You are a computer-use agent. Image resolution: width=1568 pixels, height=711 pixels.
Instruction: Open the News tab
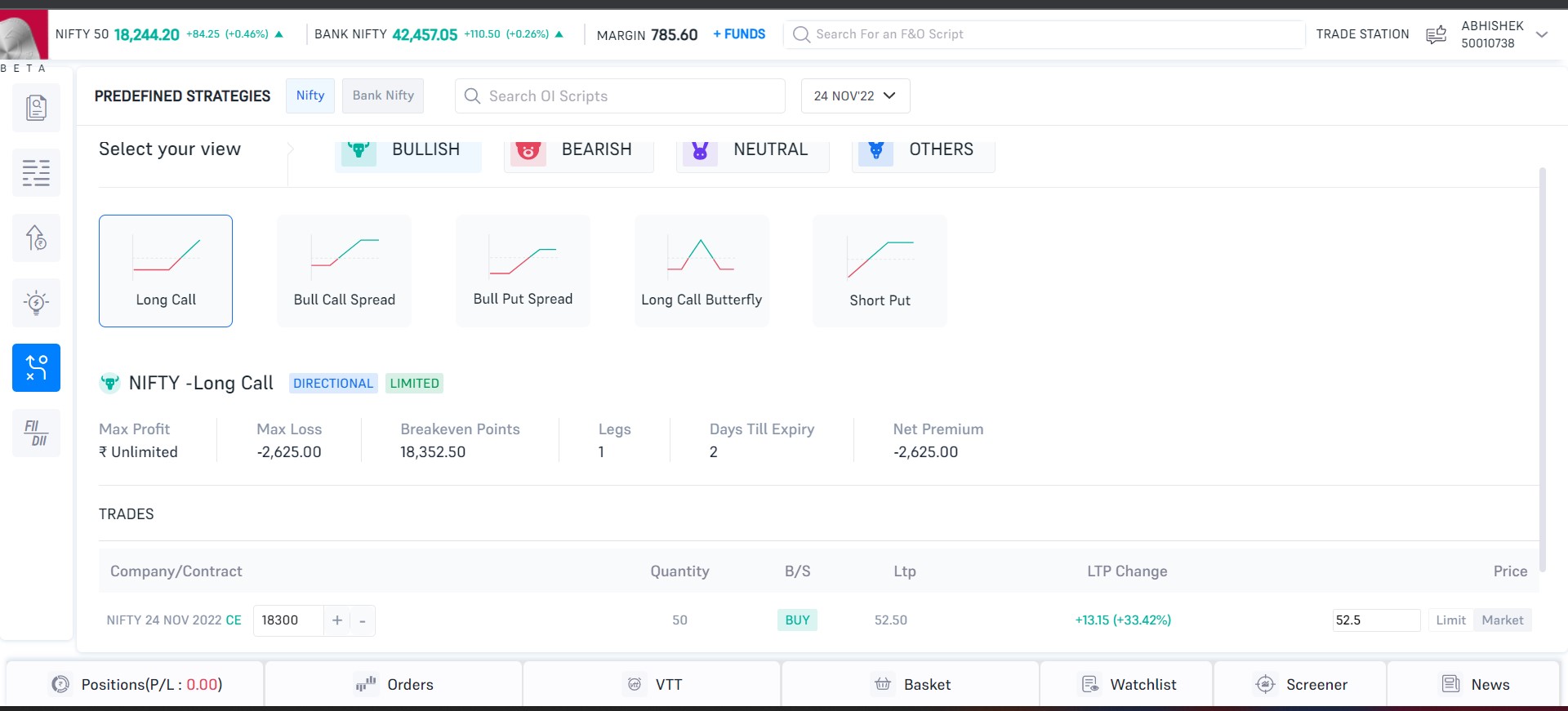[x=1473, y=684]
